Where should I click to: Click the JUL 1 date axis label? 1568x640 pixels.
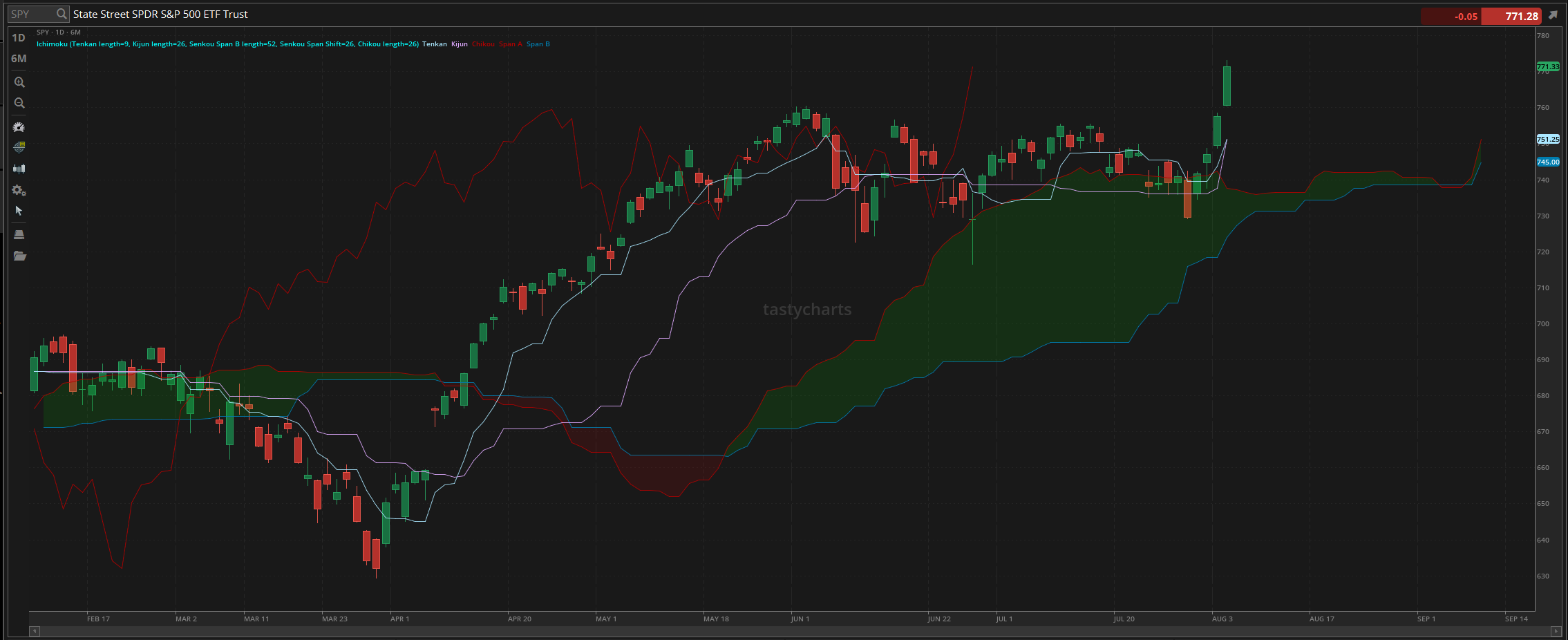point(1004,619)
